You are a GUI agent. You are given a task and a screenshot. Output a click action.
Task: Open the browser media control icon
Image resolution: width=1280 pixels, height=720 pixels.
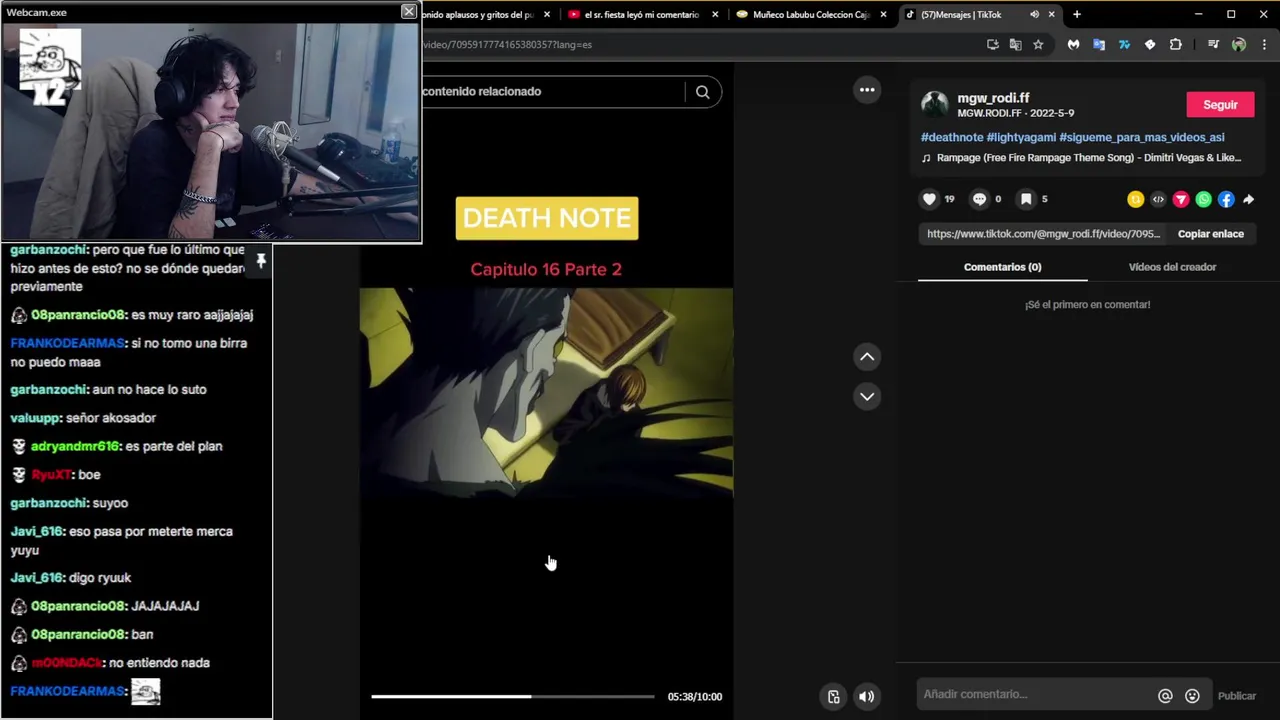[1213, 44]
